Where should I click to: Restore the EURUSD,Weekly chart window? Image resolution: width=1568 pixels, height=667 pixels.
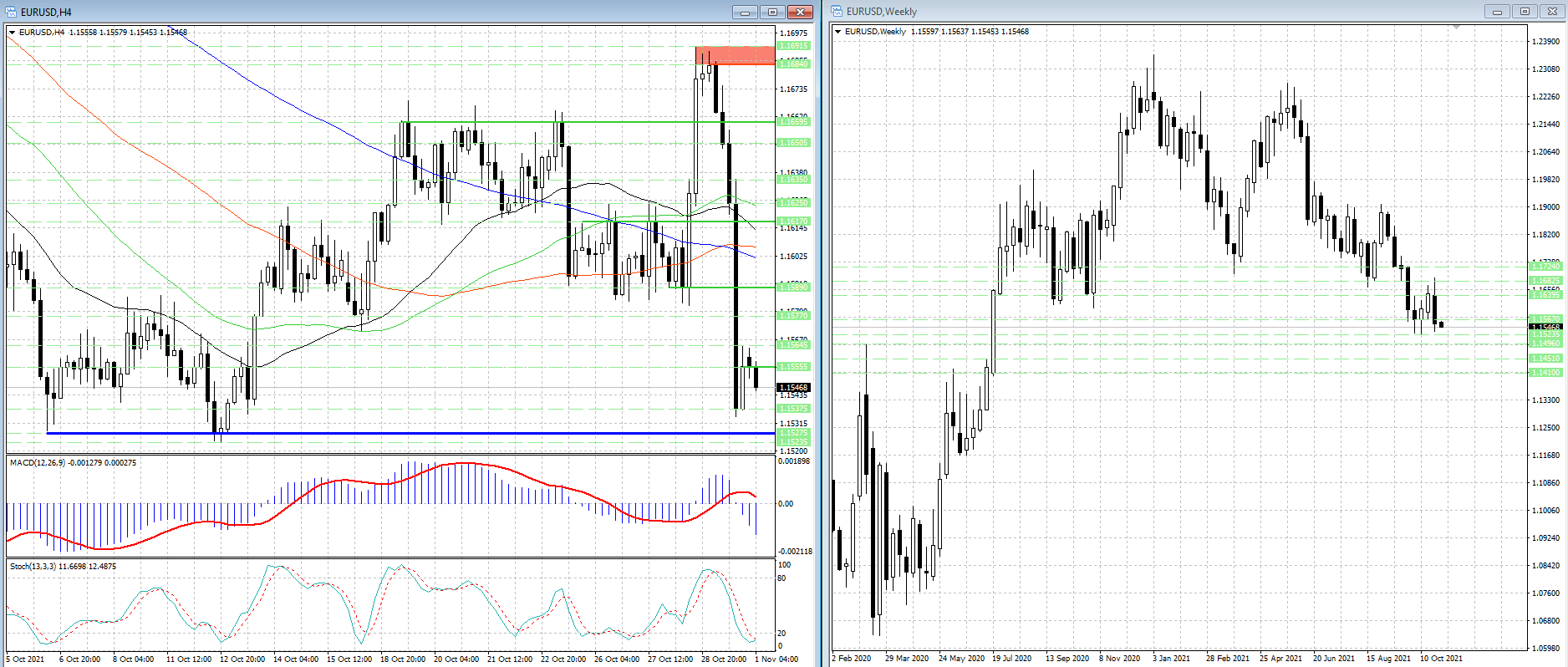(x=1525, y=12)
